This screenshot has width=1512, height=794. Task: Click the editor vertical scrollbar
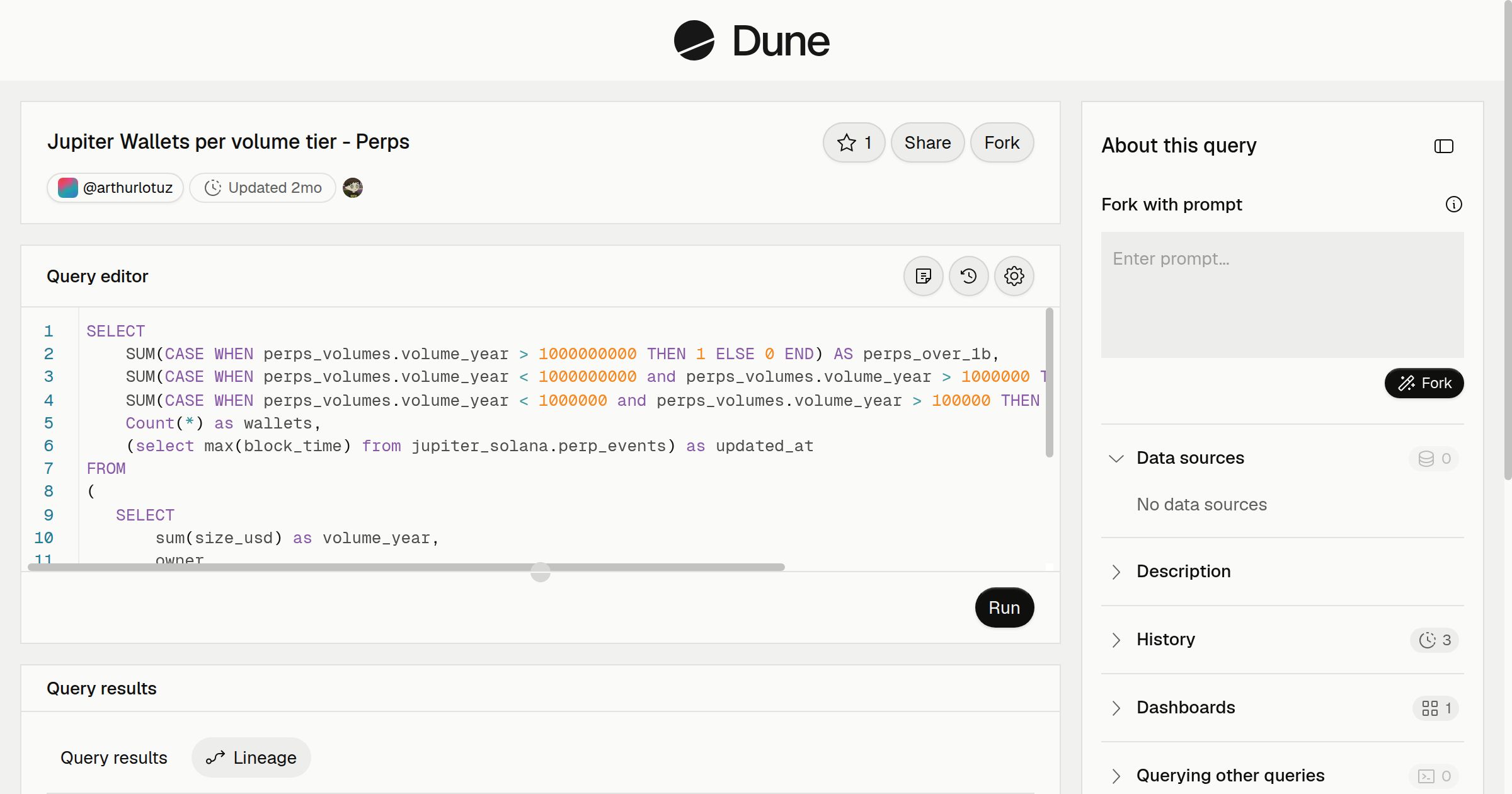[x=1050, y=383]
